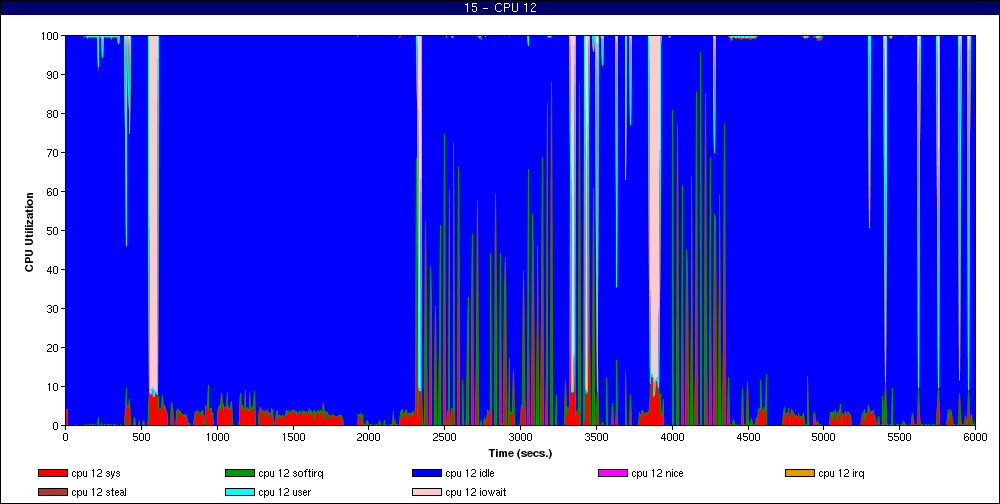Image resolution: width=1000 pixels, height=504 pixels.
Task: Click the 30 value on the utilization axis
Action: point(54,309)
